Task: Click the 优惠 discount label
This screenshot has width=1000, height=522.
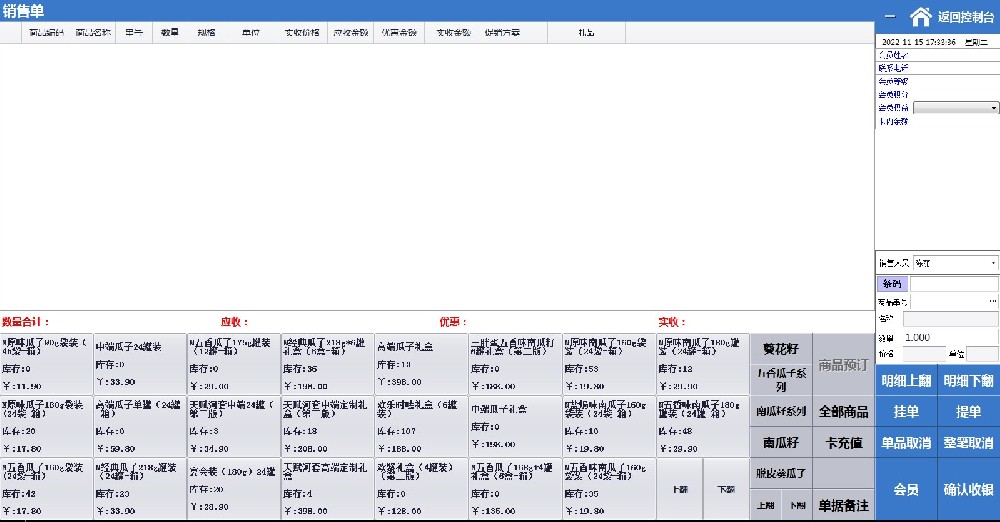Action: 453,322
